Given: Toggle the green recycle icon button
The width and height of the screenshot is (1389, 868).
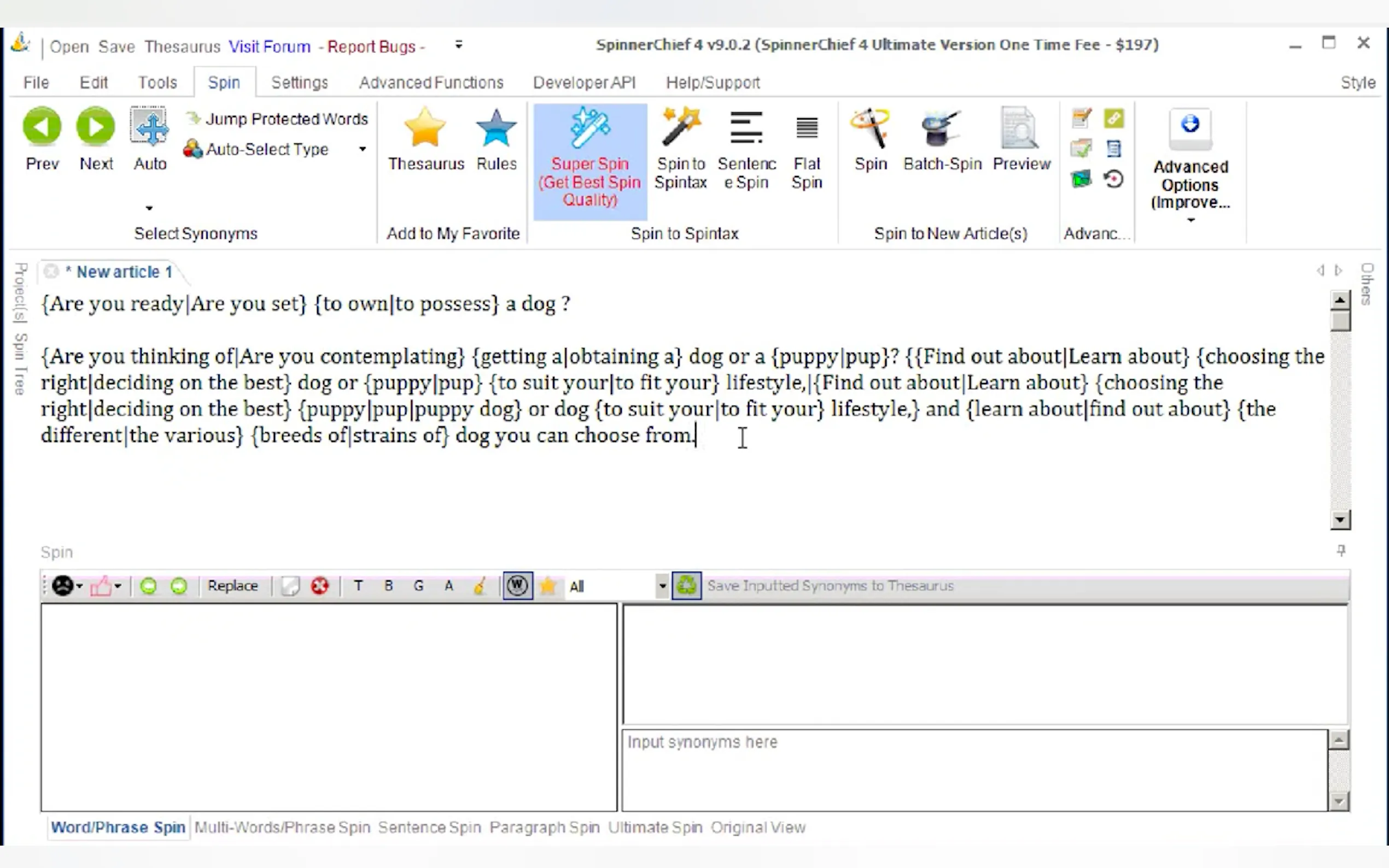Looking at the screenshot, I should (687, 585).
